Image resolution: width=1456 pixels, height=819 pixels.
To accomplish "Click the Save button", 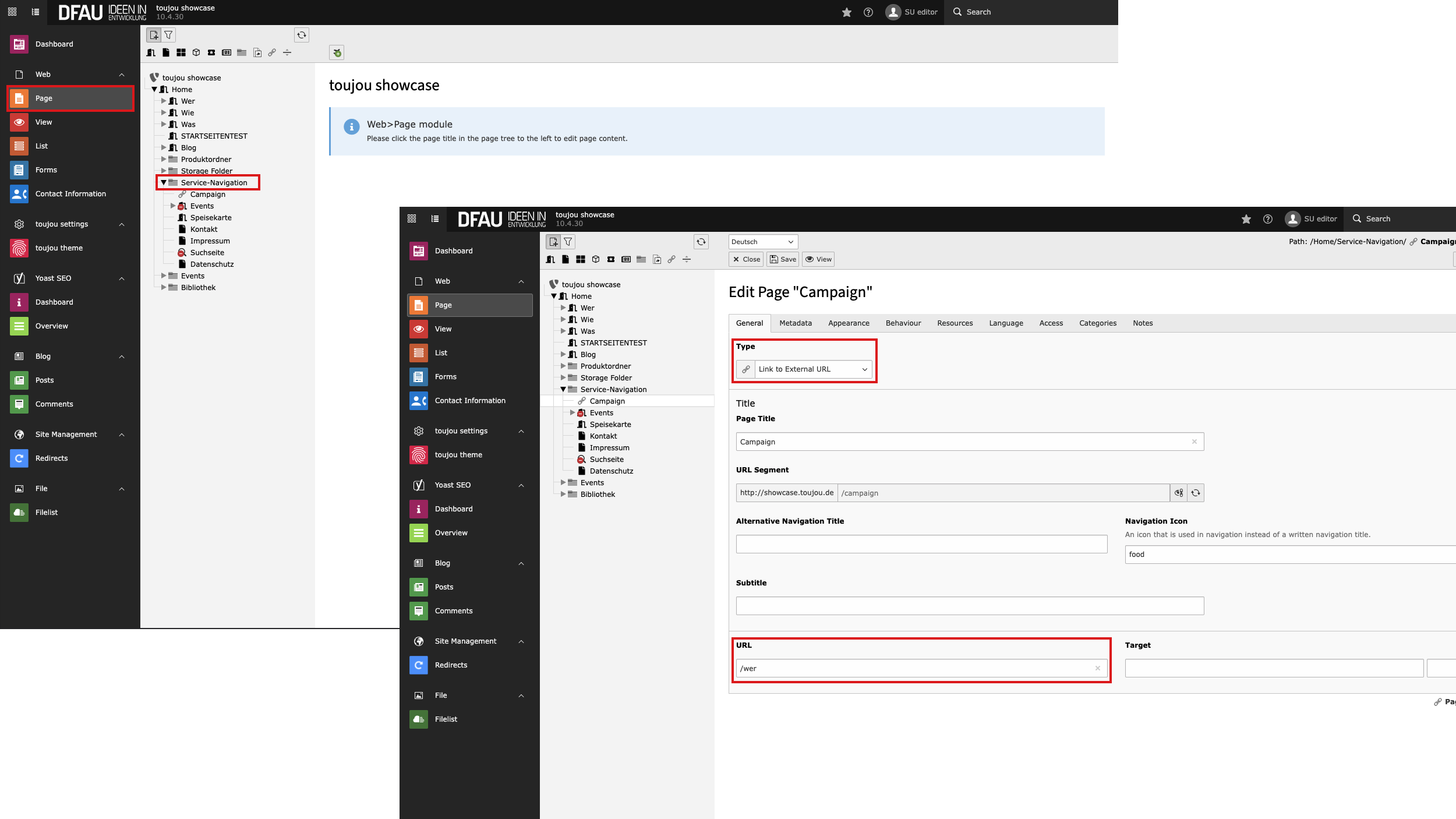I will click(x=783, y=259).
